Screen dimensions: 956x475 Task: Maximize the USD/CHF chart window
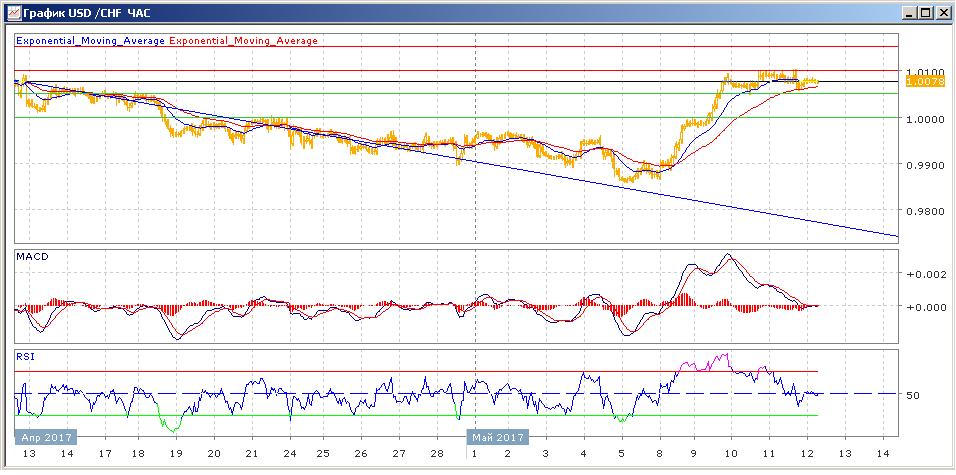(x=927, y=12)
